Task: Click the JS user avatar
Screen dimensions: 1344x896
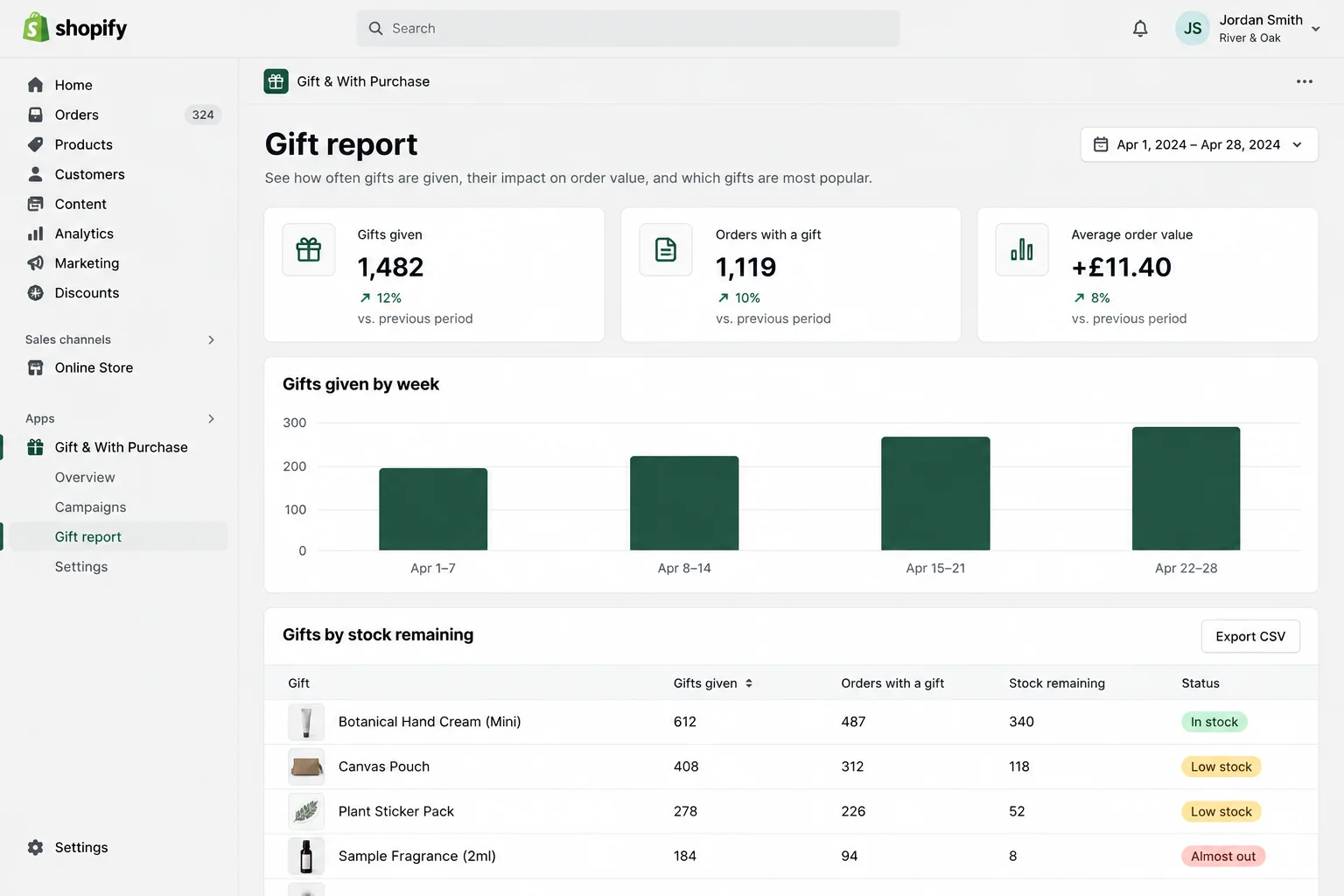Action: (1192, 28)
